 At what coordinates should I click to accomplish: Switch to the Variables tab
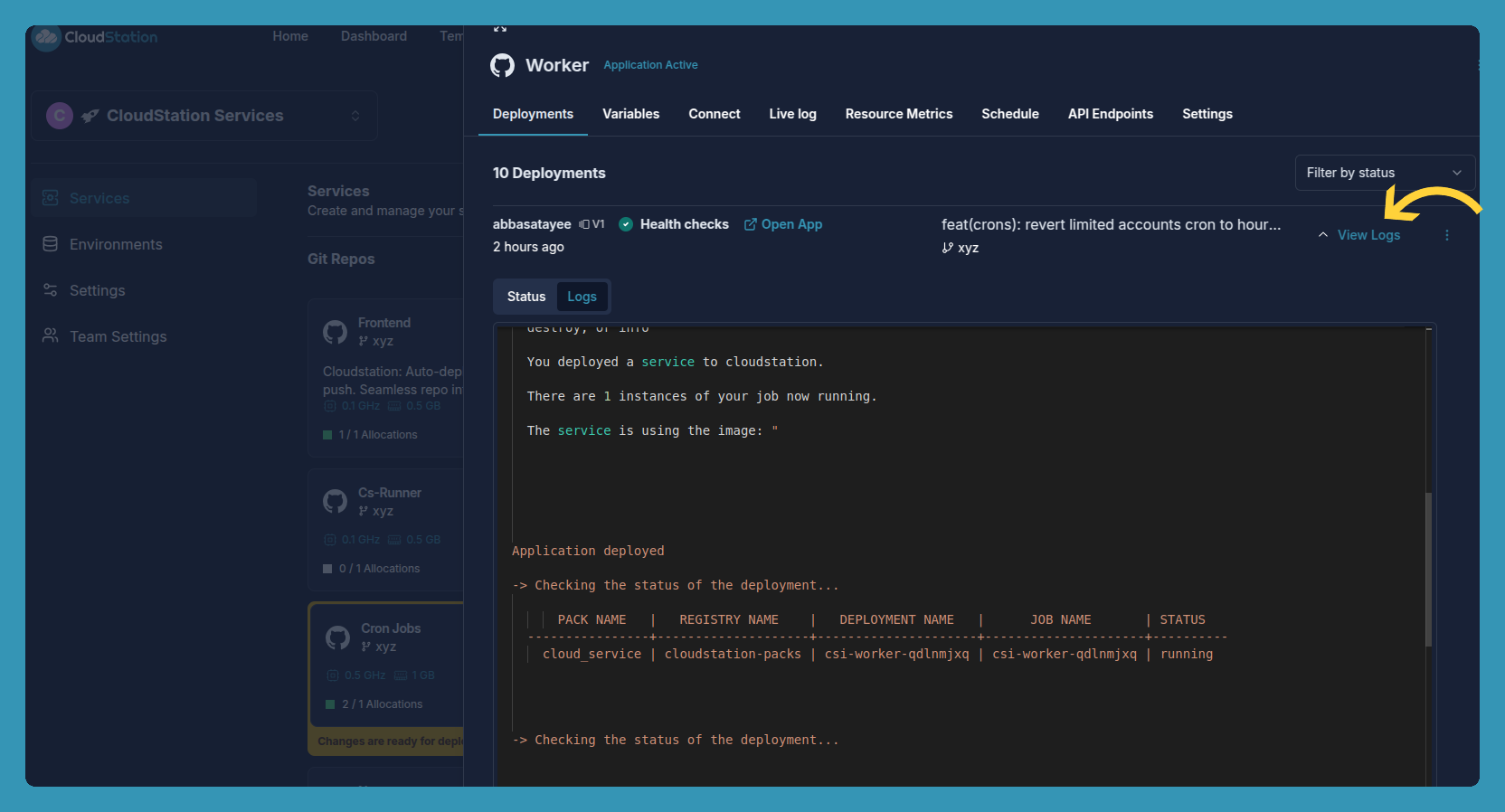[630, 114]
